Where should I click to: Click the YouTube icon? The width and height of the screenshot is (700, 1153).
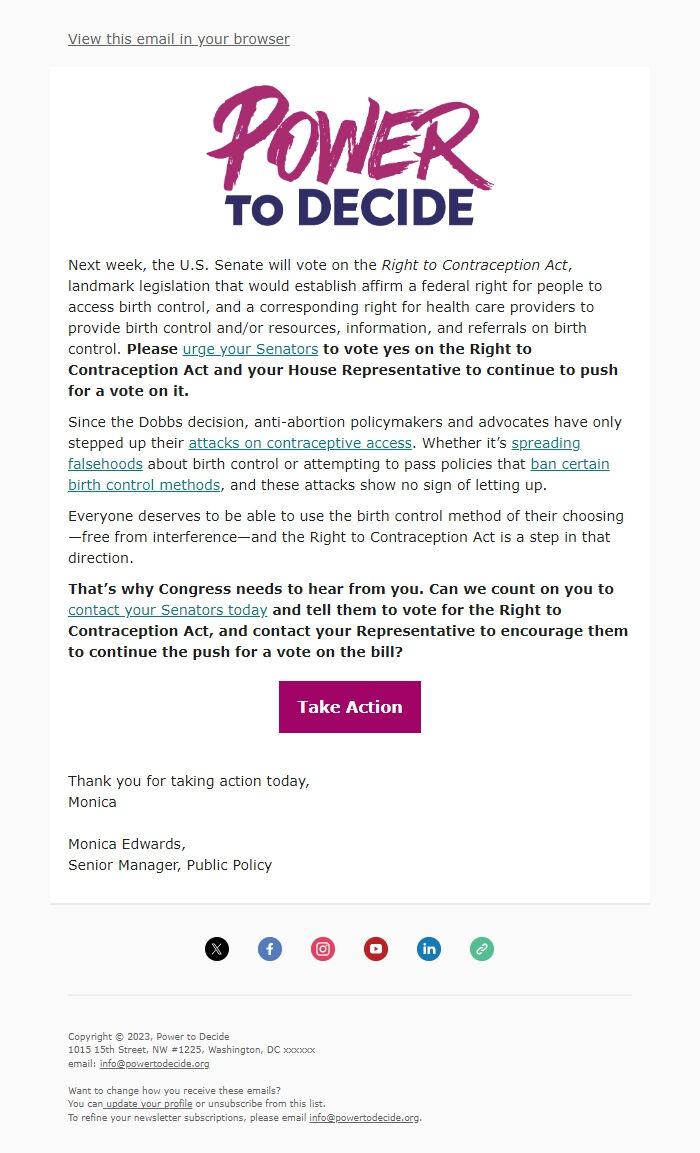click(x=376, y=949)
